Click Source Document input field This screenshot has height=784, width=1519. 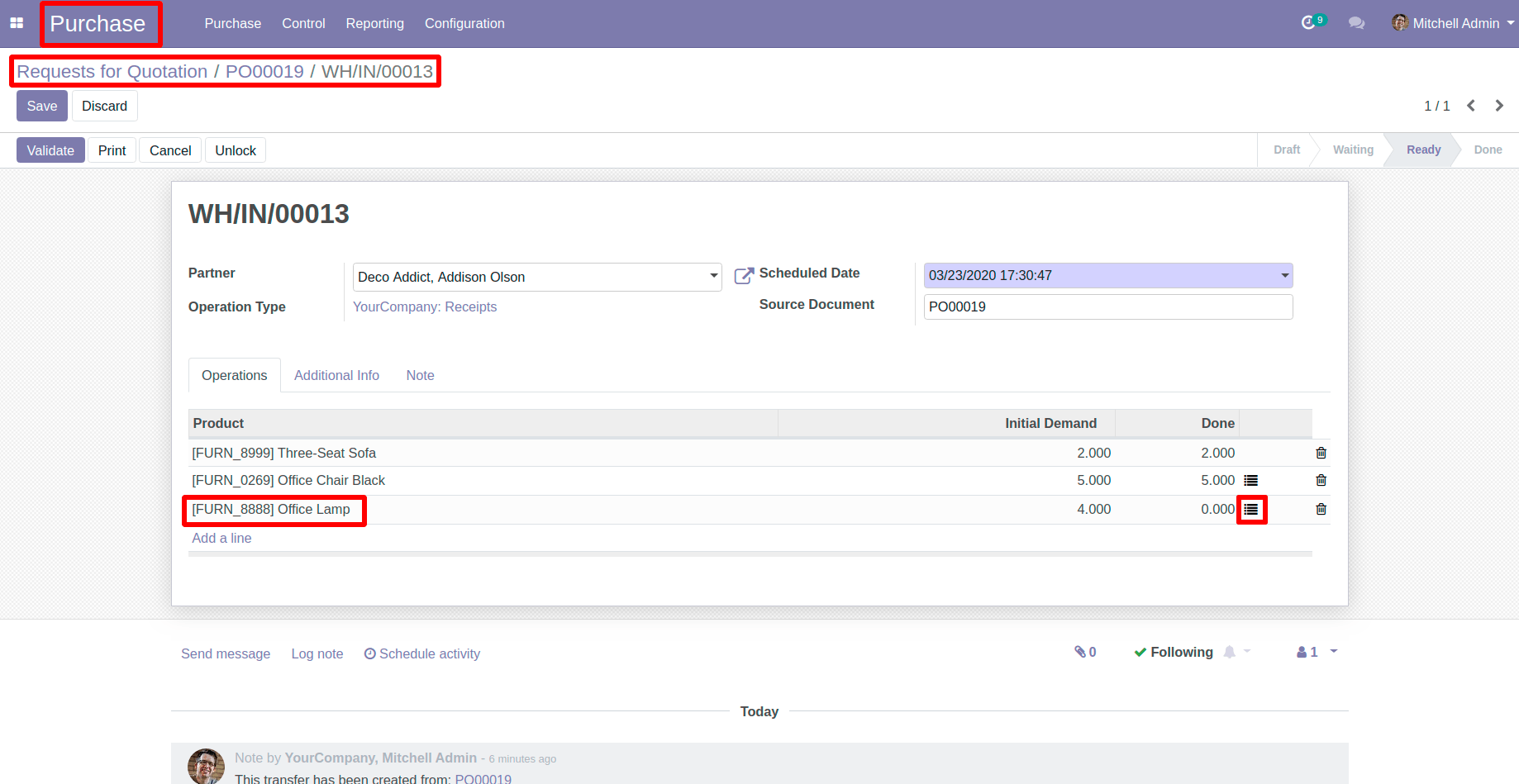(x=1108, y=306)
